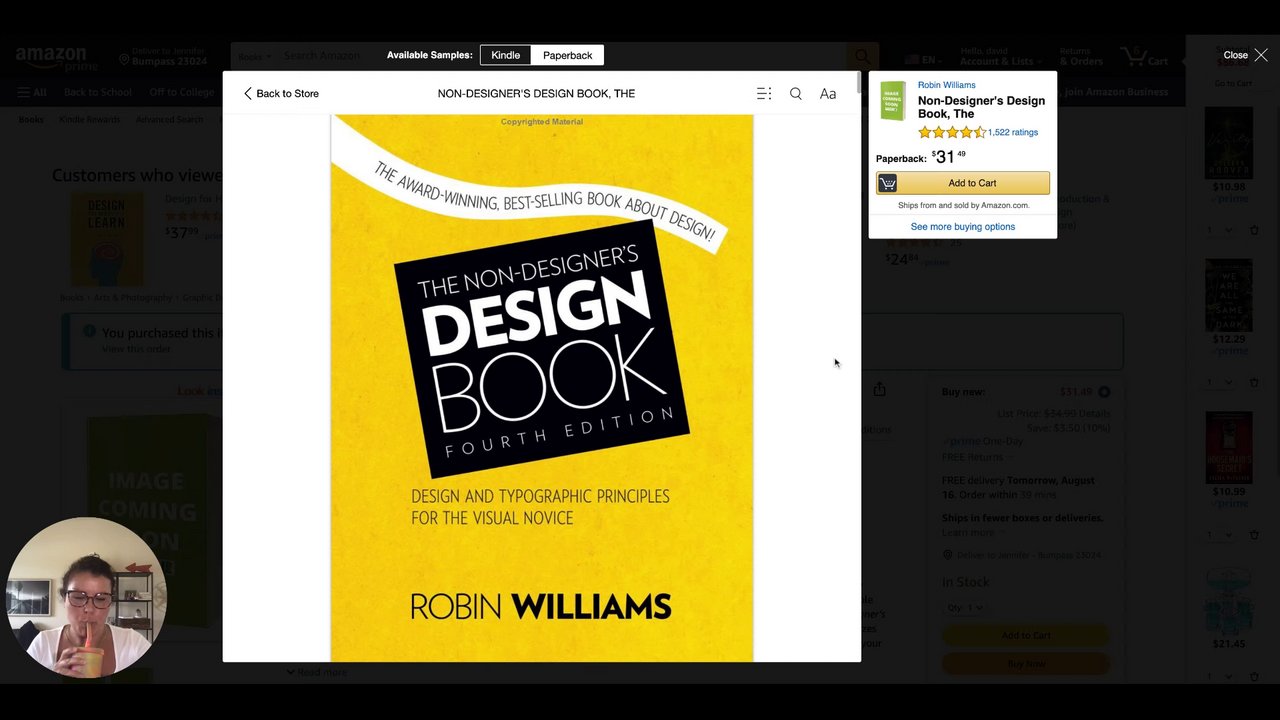Click the book cover preview page
This screenshot has height=720, width=1280.
click(x=542, y=388)
